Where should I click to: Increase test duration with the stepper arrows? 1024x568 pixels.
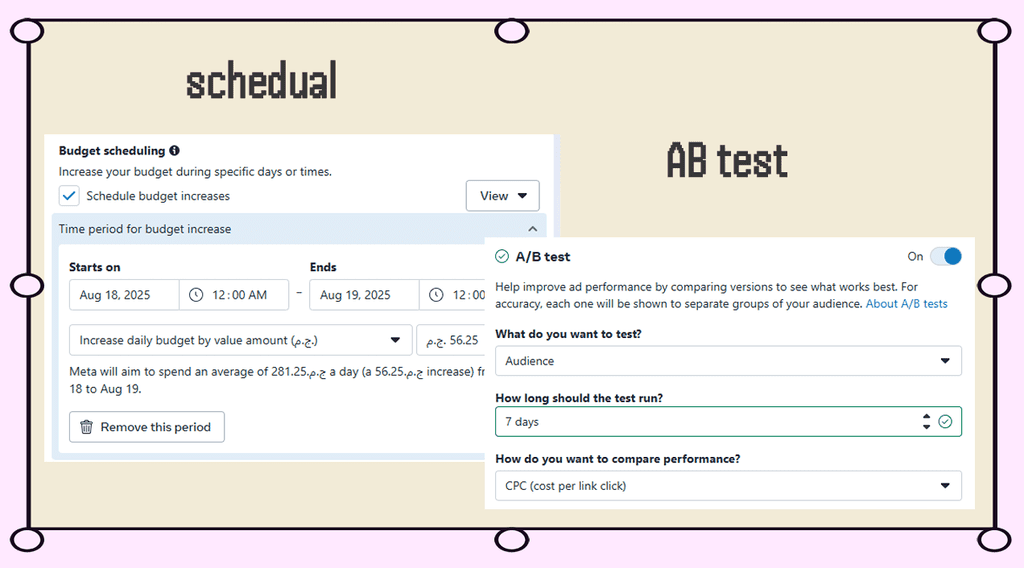[926, 417]
